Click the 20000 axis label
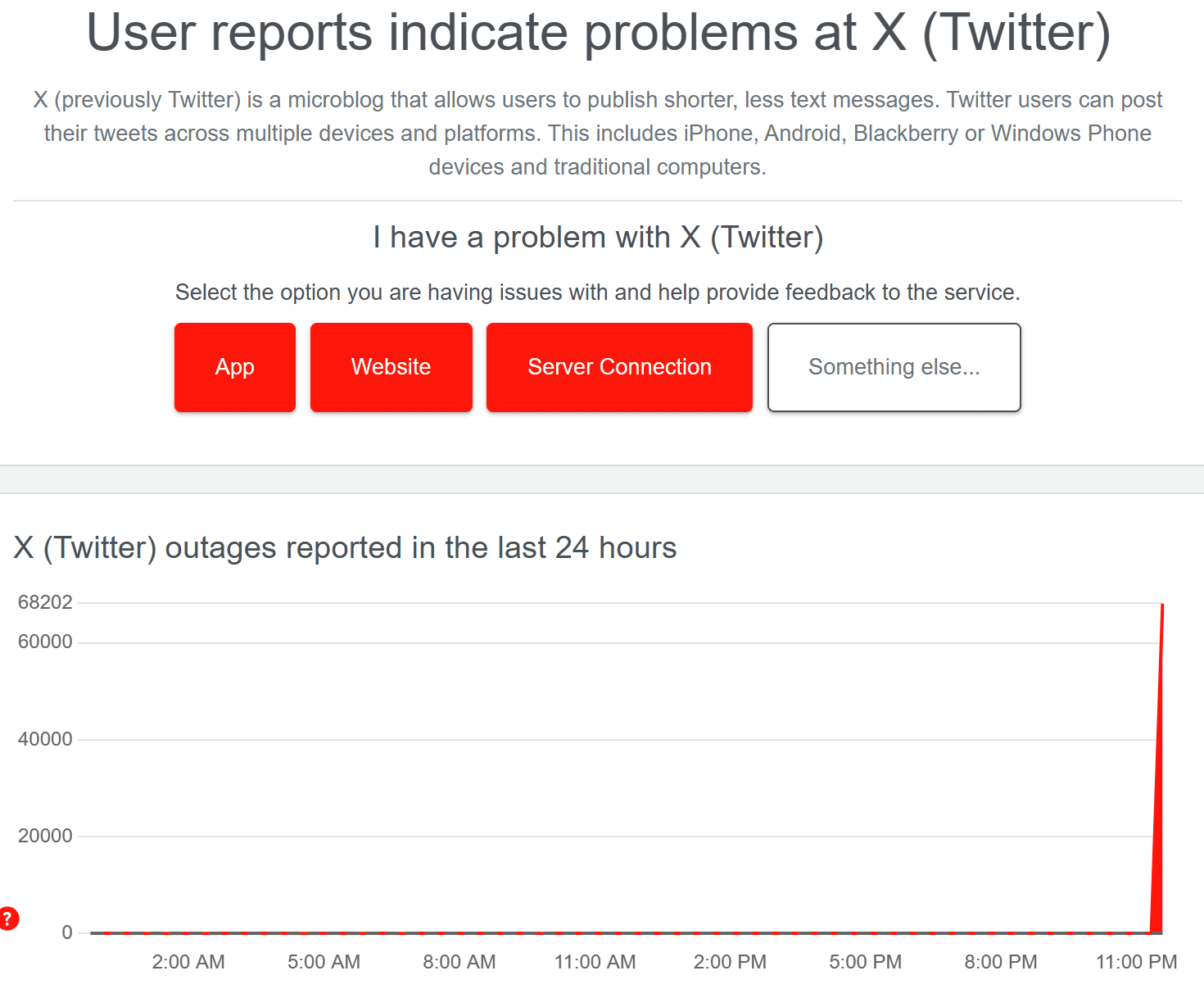This screenshot has height=998, width=1204. pos(45,836)
